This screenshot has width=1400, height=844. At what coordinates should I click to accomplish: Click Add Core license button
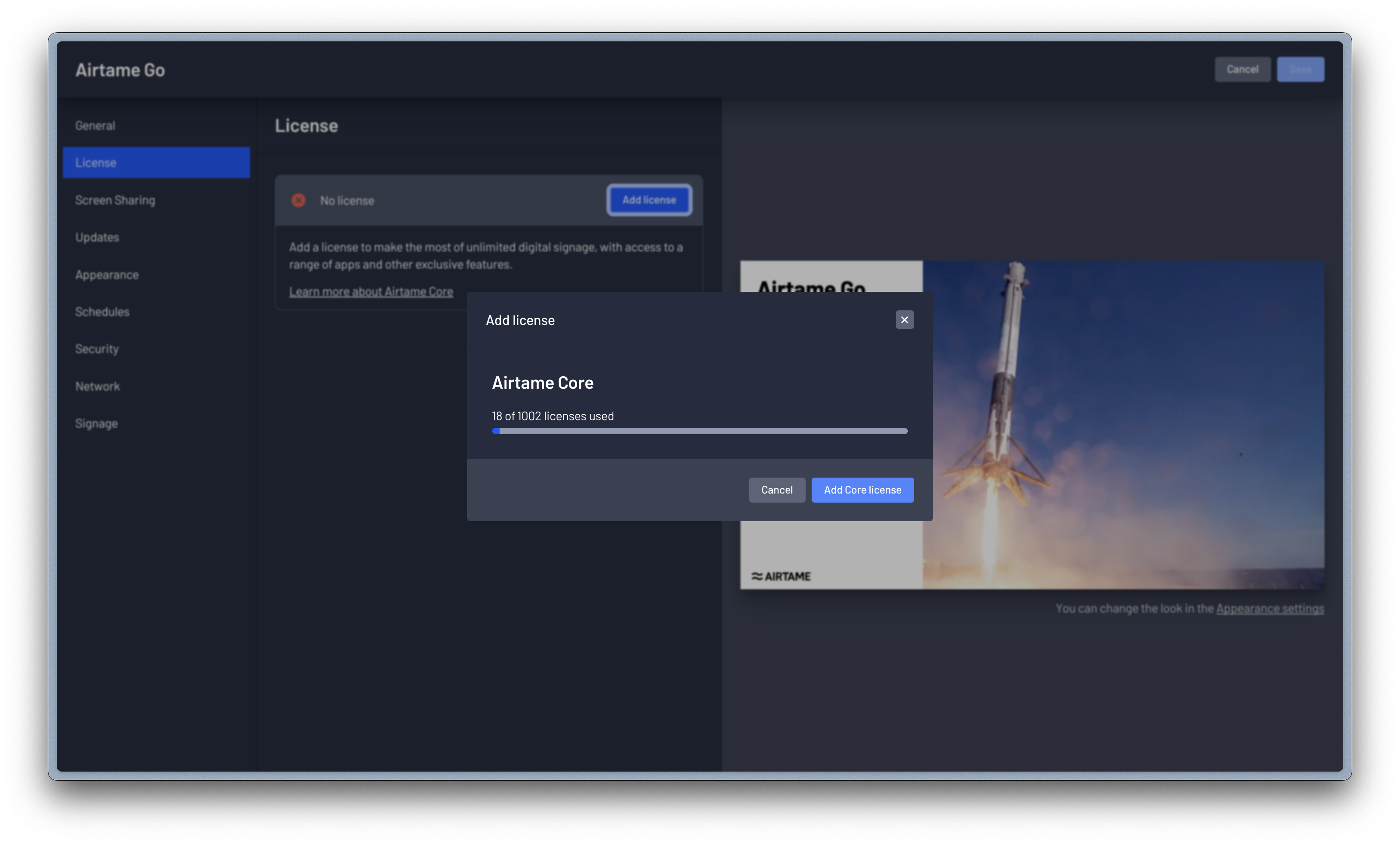coord(862,490)
